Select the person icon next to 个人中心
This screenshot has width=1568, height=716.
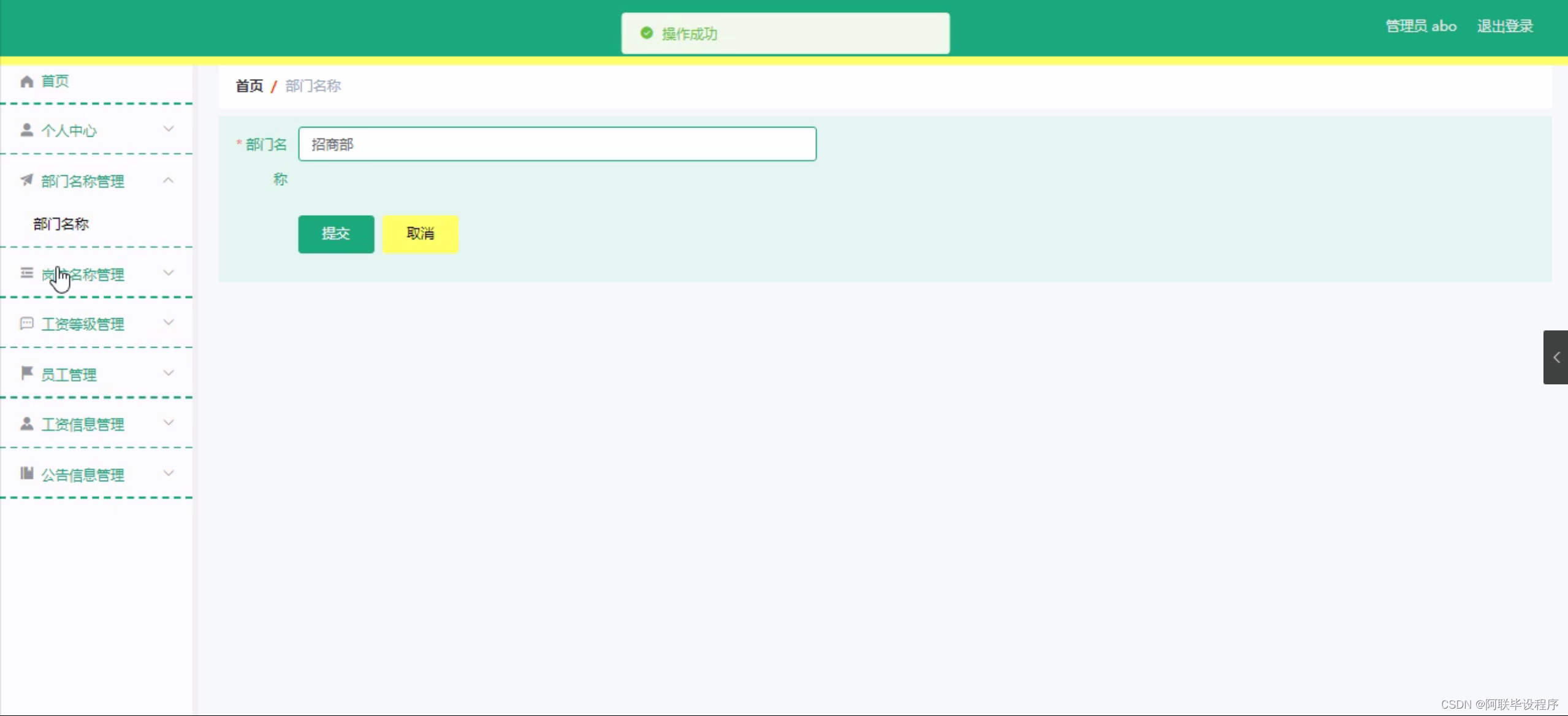[x=26, y=129]
